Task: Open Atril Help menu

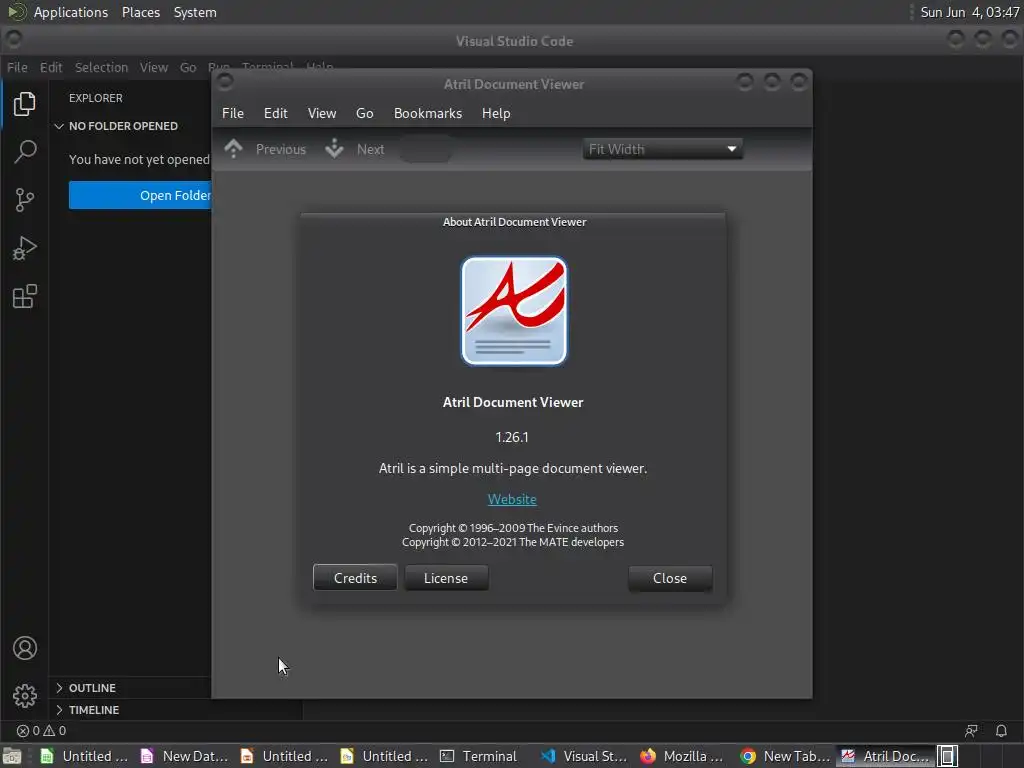Action: click(x=496, y=113)
